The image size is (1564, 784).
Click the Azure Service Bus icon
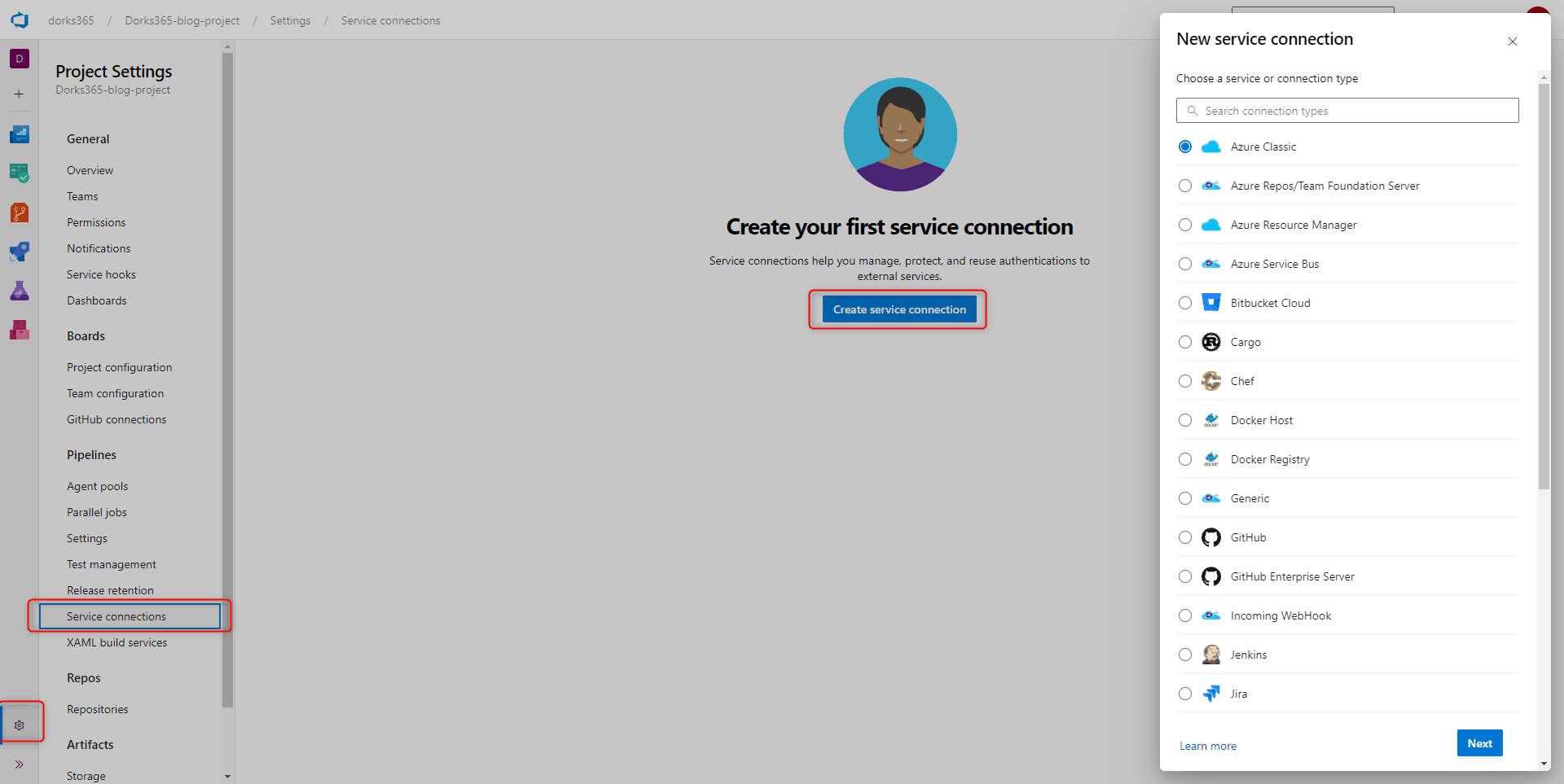tap(1211, 264)
